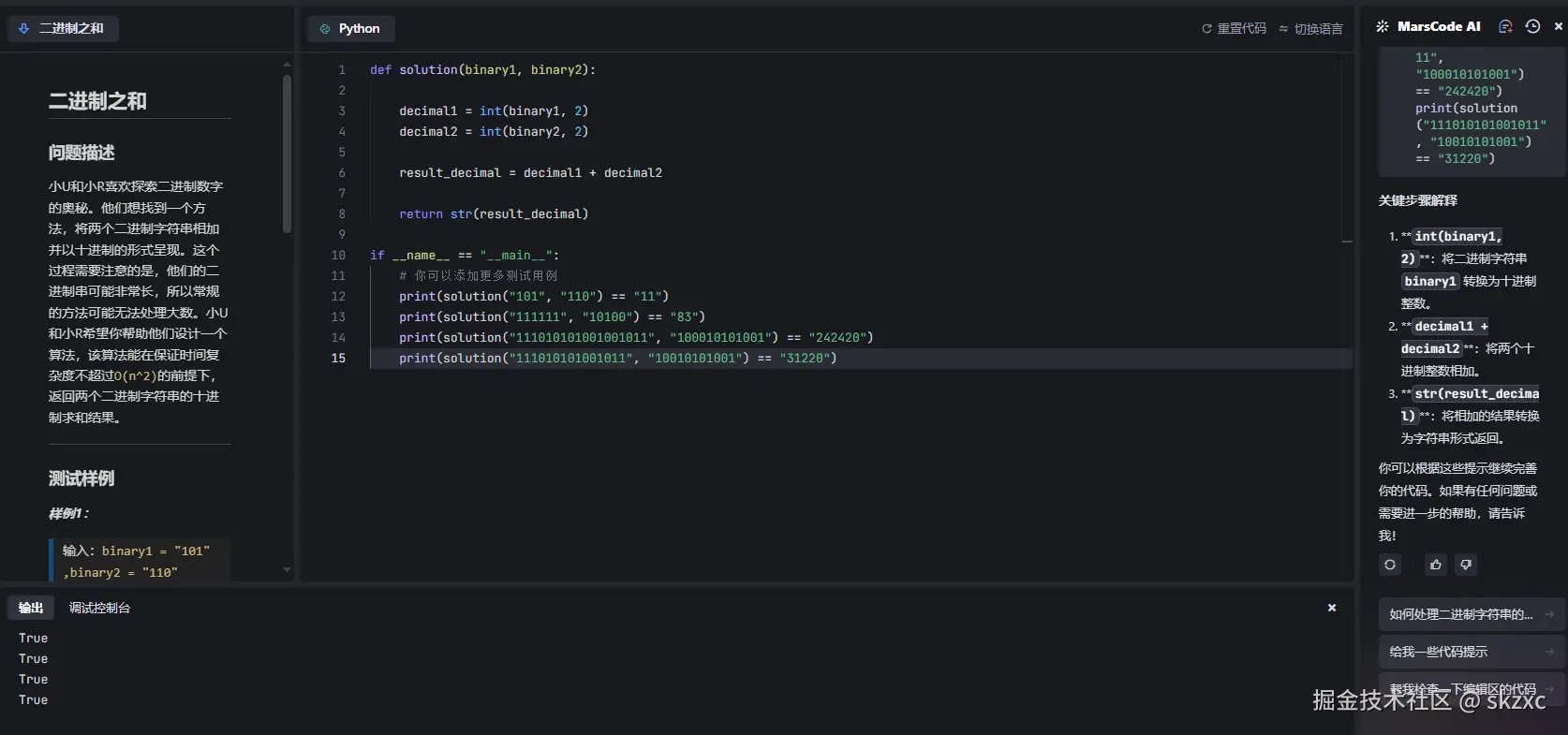
Task: Open the 二进制之和 problem tab
Action: (x=63, y=29)
